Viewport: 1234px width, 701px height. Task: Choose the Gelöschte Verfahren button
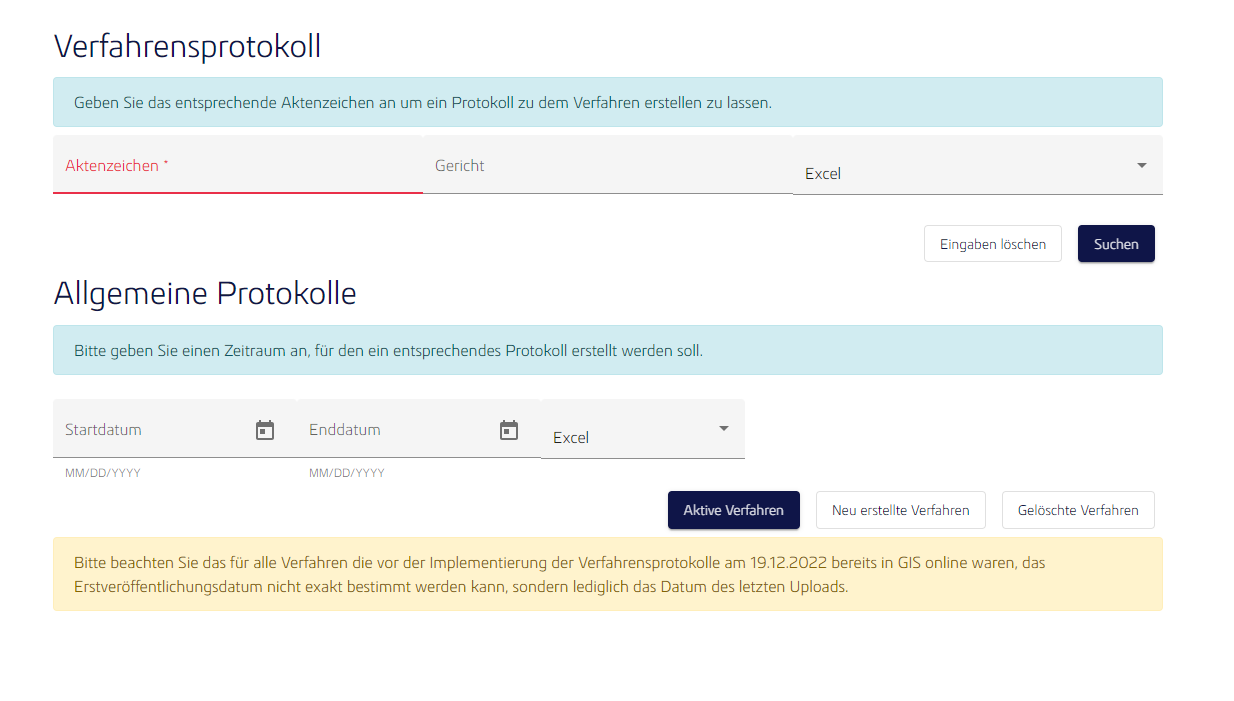(x=1078, y=510)
